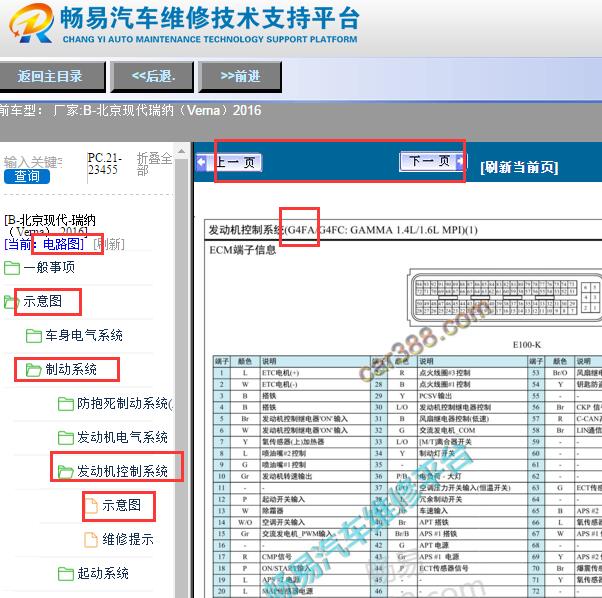Image resolution: width=602 pixels, height=598 pixels.
Task: Open the 车身电气系统 folder
Action: (84, 335)
